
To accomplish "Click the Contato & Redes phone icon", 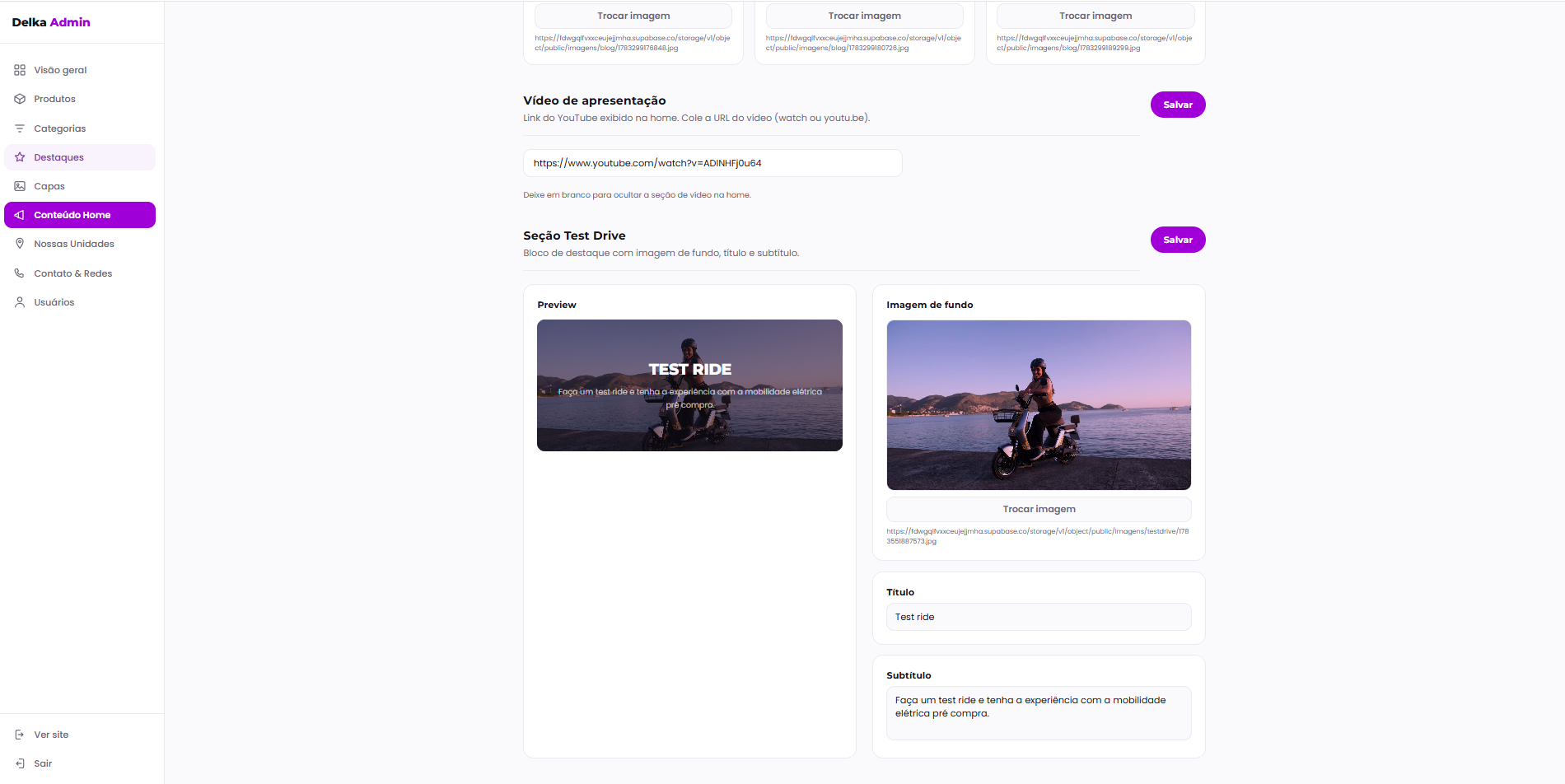I will tap(20, 273).
